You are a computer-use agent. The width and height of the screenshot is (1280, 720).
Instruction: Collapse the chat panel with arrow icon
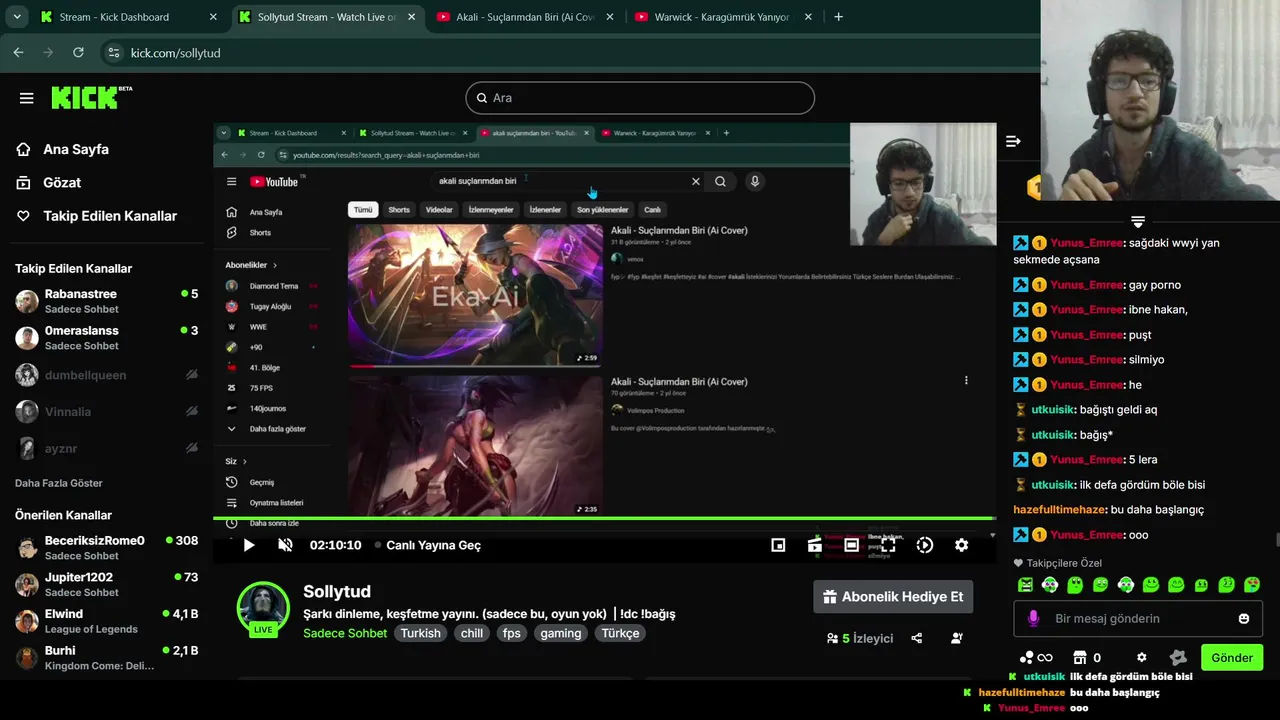[x=1013, y=141]
